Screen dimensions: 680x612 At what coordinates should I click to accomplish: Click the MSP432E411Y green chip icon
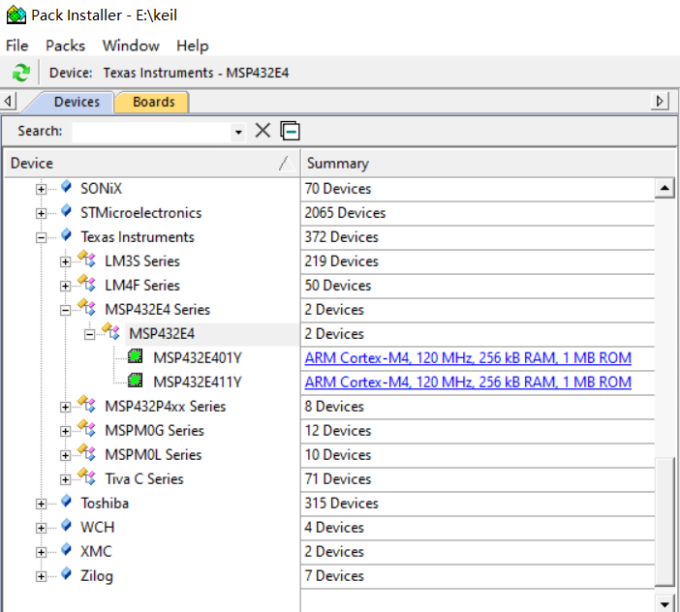click(135, 382)
